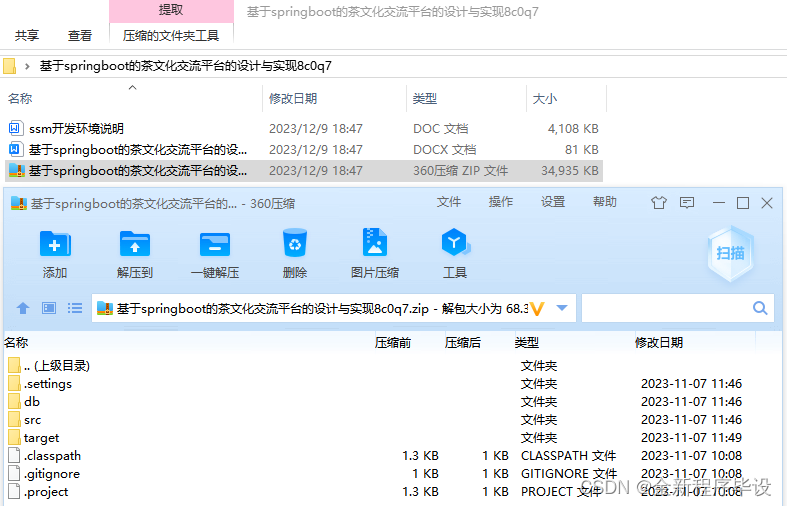The width and height of the screenshot is (787, 506).
Task: Expand the archive path dropdown arrow
Action: 562,308
